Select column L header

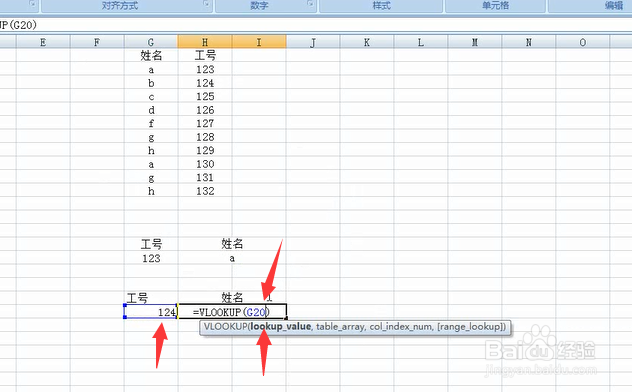click(x=421, y=42)
